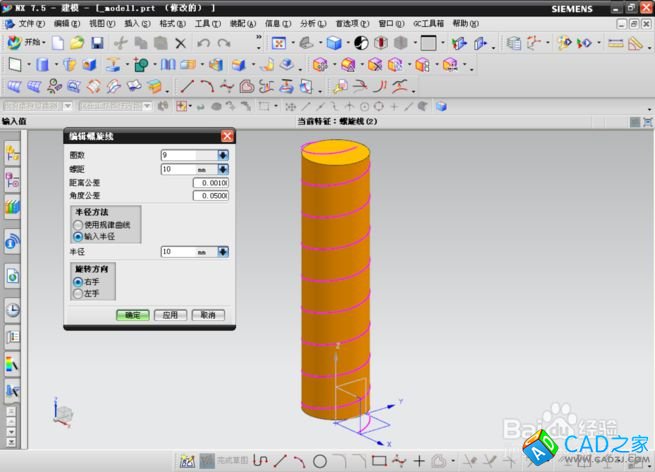Select 使用规律曲线 radius method
655x472 pixels.
[x=78, y=225]
